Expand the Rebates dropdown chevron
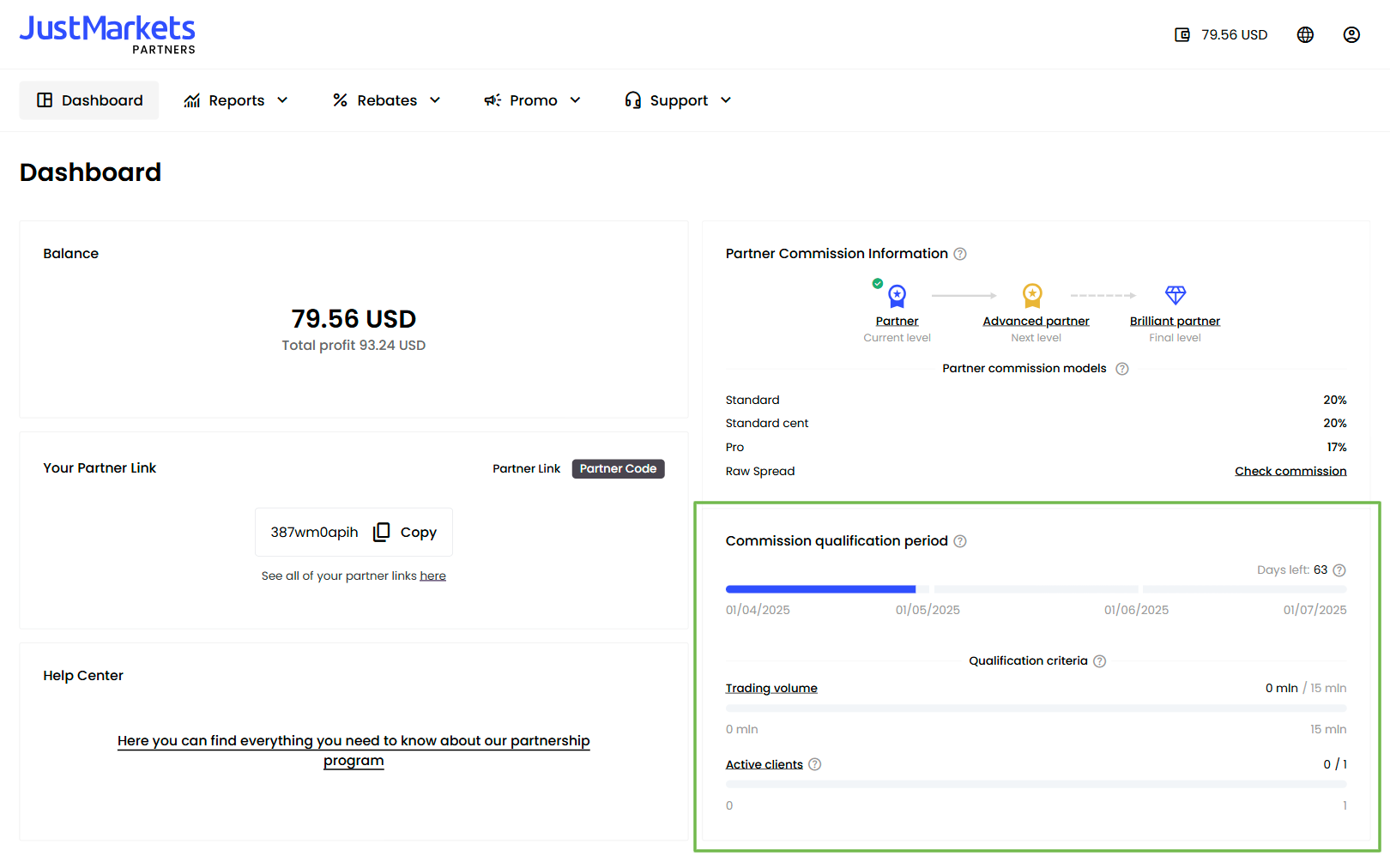 pyautogui.click(x=435, y=100)
